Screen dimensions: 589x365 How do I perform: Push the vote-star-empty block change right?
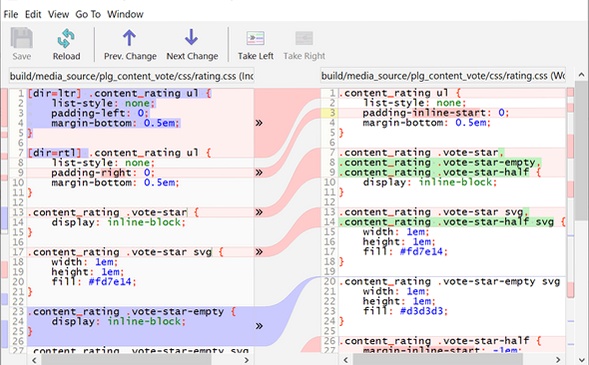tap(259, 326)
